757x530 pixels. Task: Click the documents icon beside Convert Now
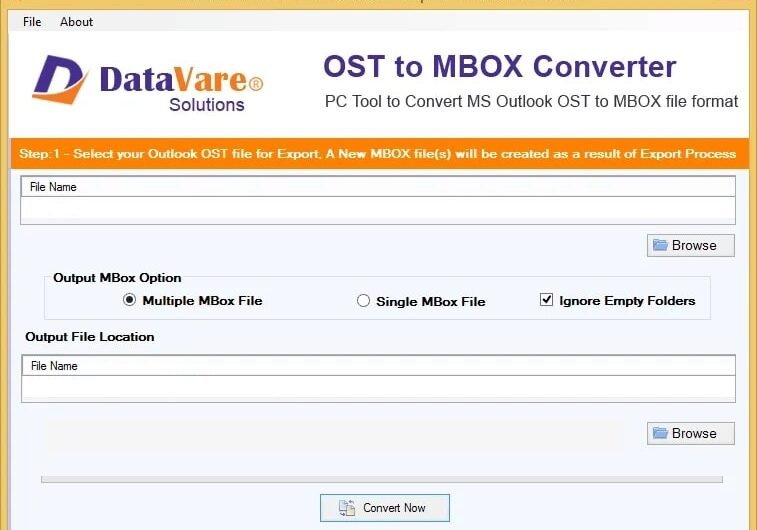(x=347, y=508)
